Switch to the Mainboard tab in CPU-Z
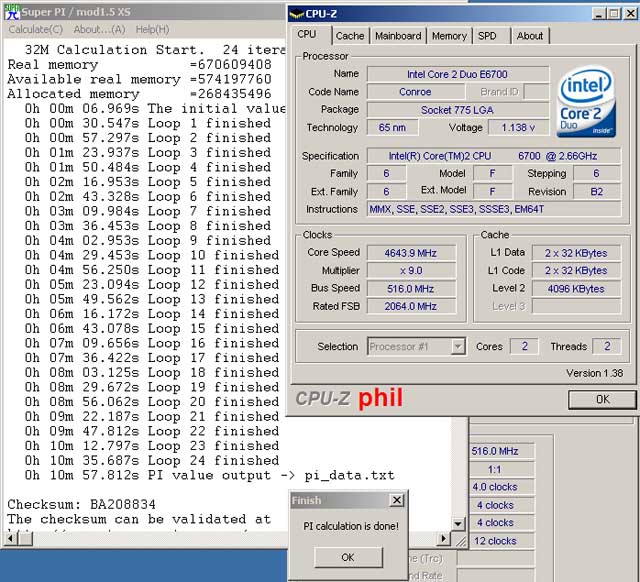Image resolution: width=640 pixels, height=582 pixels. pos(398,36)
